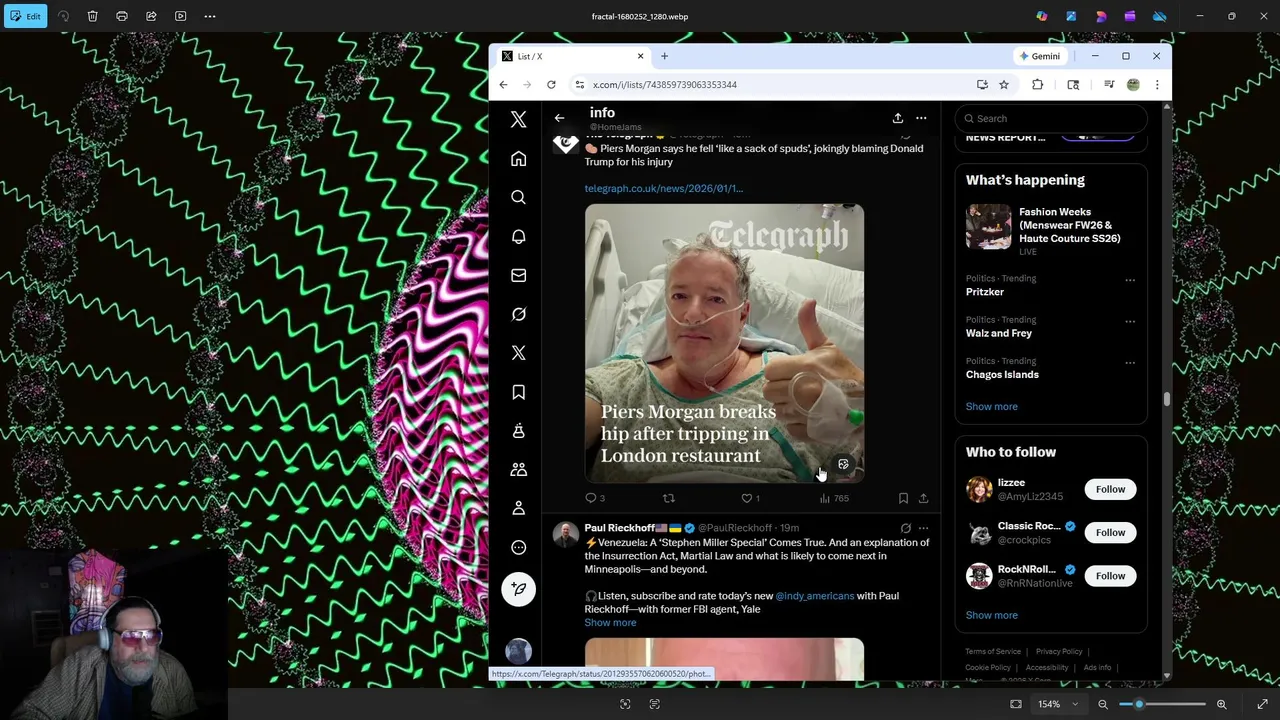Open Notifications bell in X sidebar
This screenshot has height=720, width=1280.
518,237
